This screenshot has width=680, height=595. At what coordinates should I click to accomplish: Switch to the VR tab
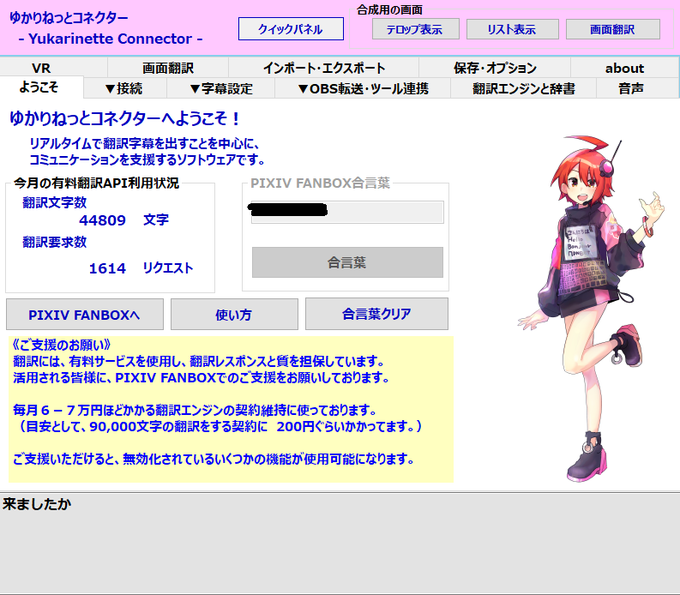click(54, 68)
